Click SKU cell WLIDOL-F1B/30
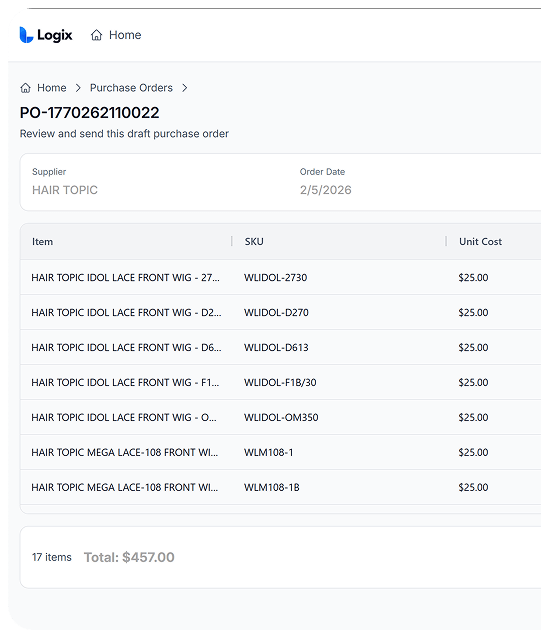The image size is (541, 630). point(280,382)
